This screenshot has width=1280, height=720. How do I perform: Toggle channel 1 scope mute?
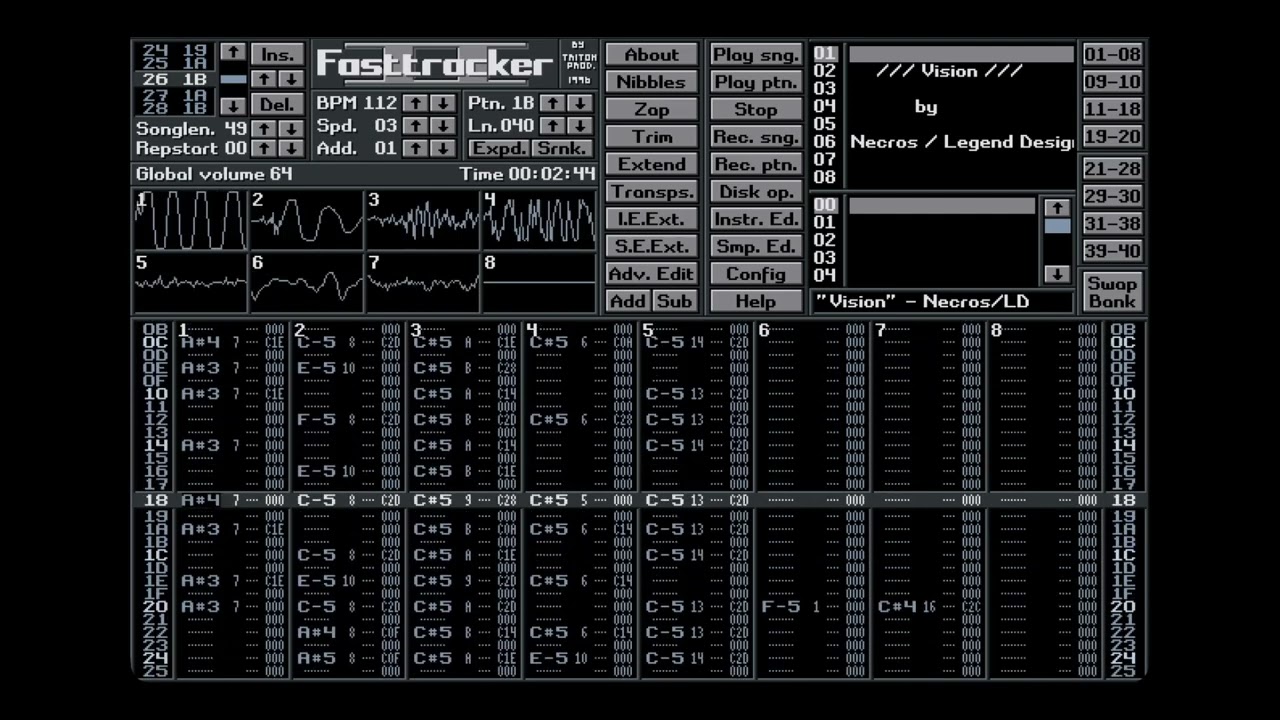click(190, 220)
